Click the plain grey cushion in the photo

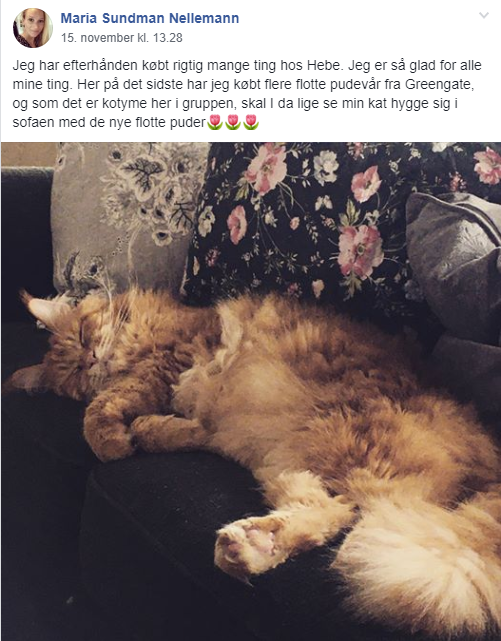[x=456, y=266]
